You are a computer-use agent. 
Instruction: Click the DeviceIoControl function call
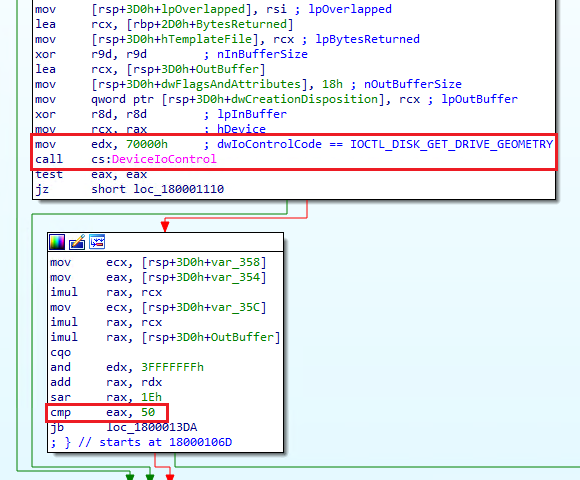(x=164, y=159)
